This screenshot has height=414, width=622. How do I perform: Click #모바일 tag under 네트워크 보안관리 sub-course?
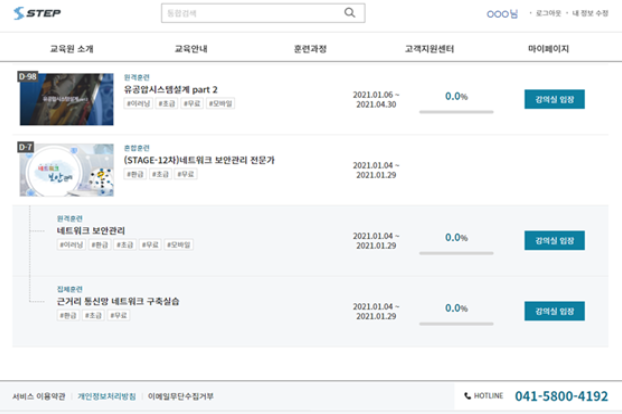pyautogui.click(x=179, y=245)
